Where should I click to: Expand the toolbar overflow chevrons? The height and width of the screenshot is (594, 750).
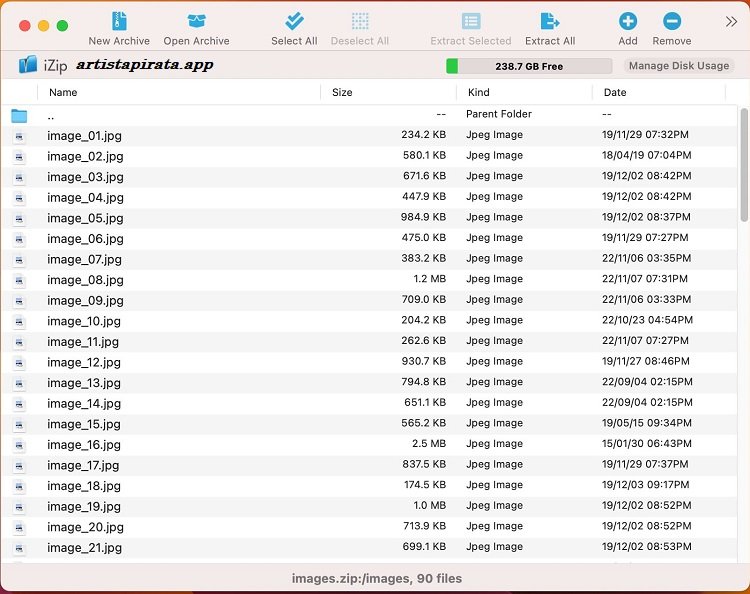[x=731, y=22]
